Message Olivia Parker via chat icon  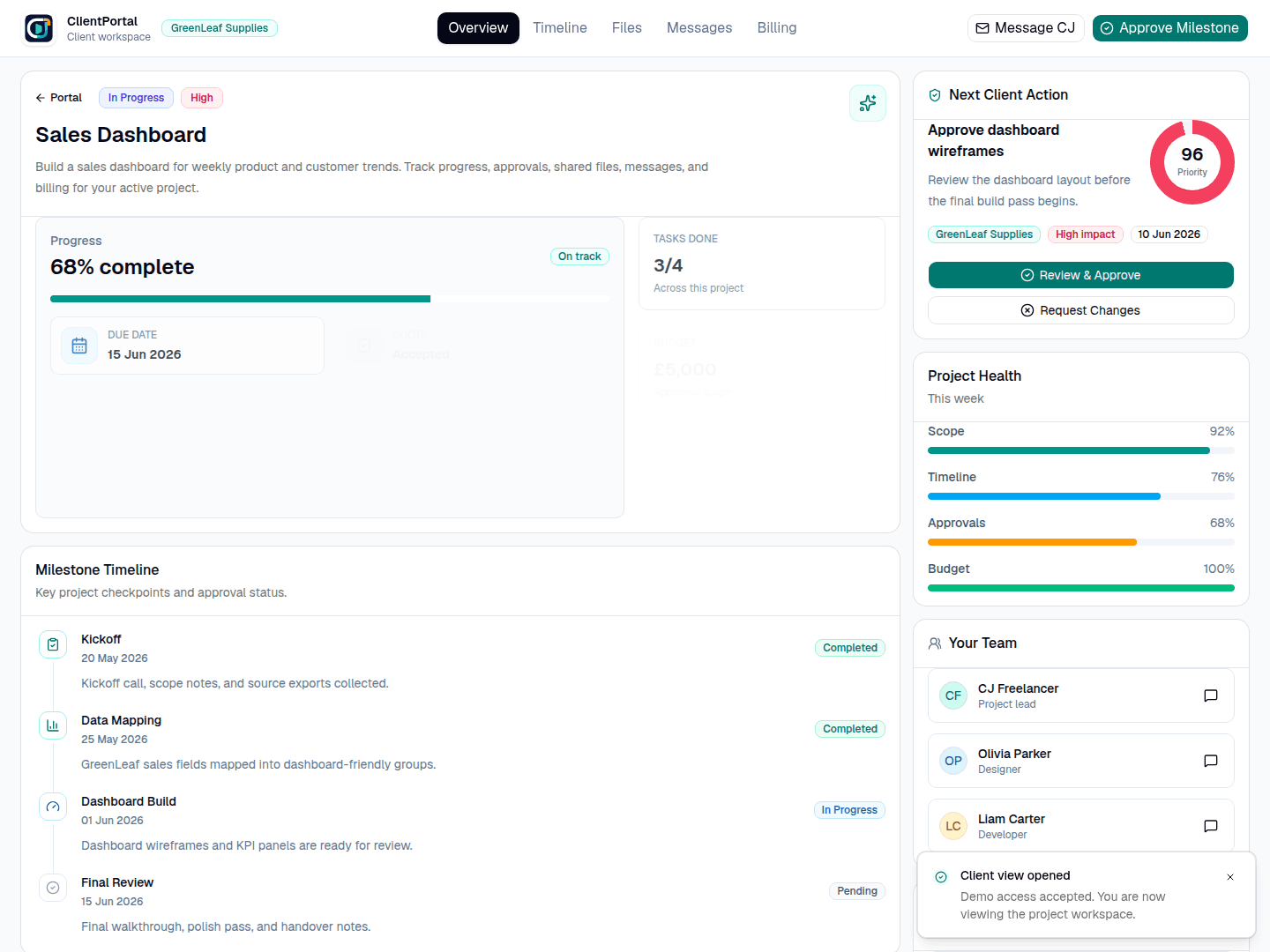pyautogui.click(x=1211, y=761)
